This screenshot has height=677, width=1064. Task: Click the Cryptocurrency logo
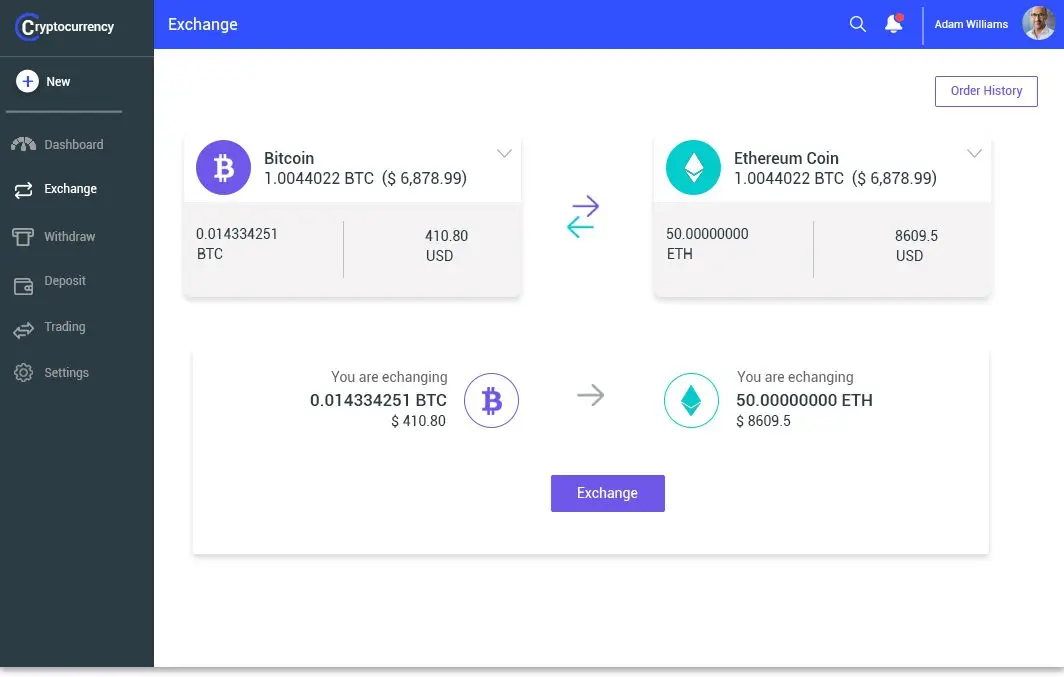pos(64,26)
